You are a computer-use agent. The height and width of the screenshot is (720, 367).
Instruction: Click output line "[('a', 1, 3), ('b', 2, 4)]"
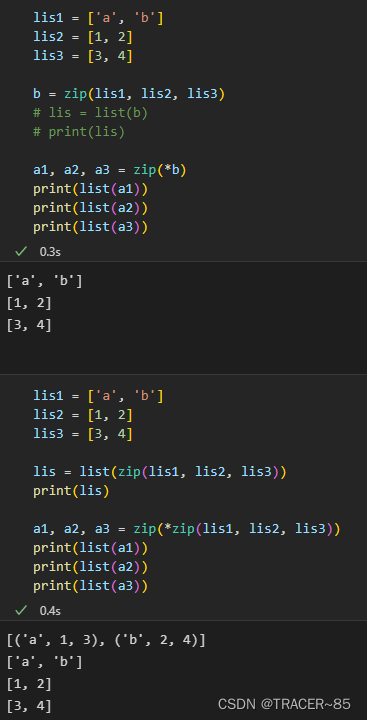106,640
